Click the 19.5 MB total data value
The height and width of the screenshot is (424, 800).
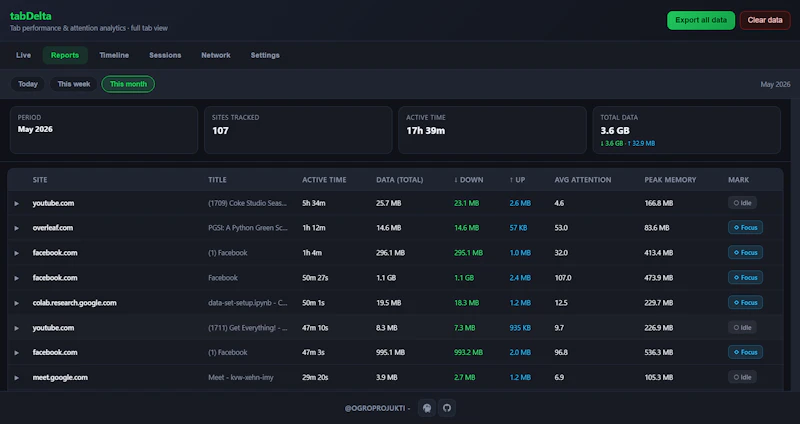(x=389, y=303)
